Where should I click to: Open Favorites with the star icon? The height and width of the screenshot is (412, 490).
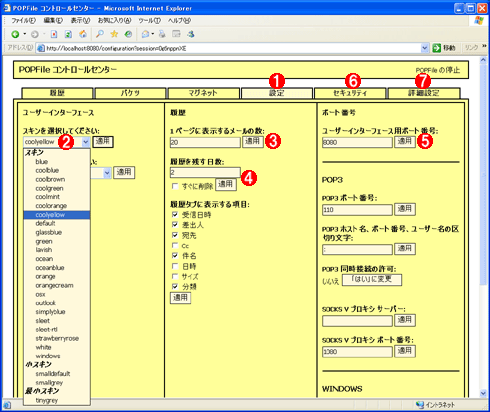(114, 34)
